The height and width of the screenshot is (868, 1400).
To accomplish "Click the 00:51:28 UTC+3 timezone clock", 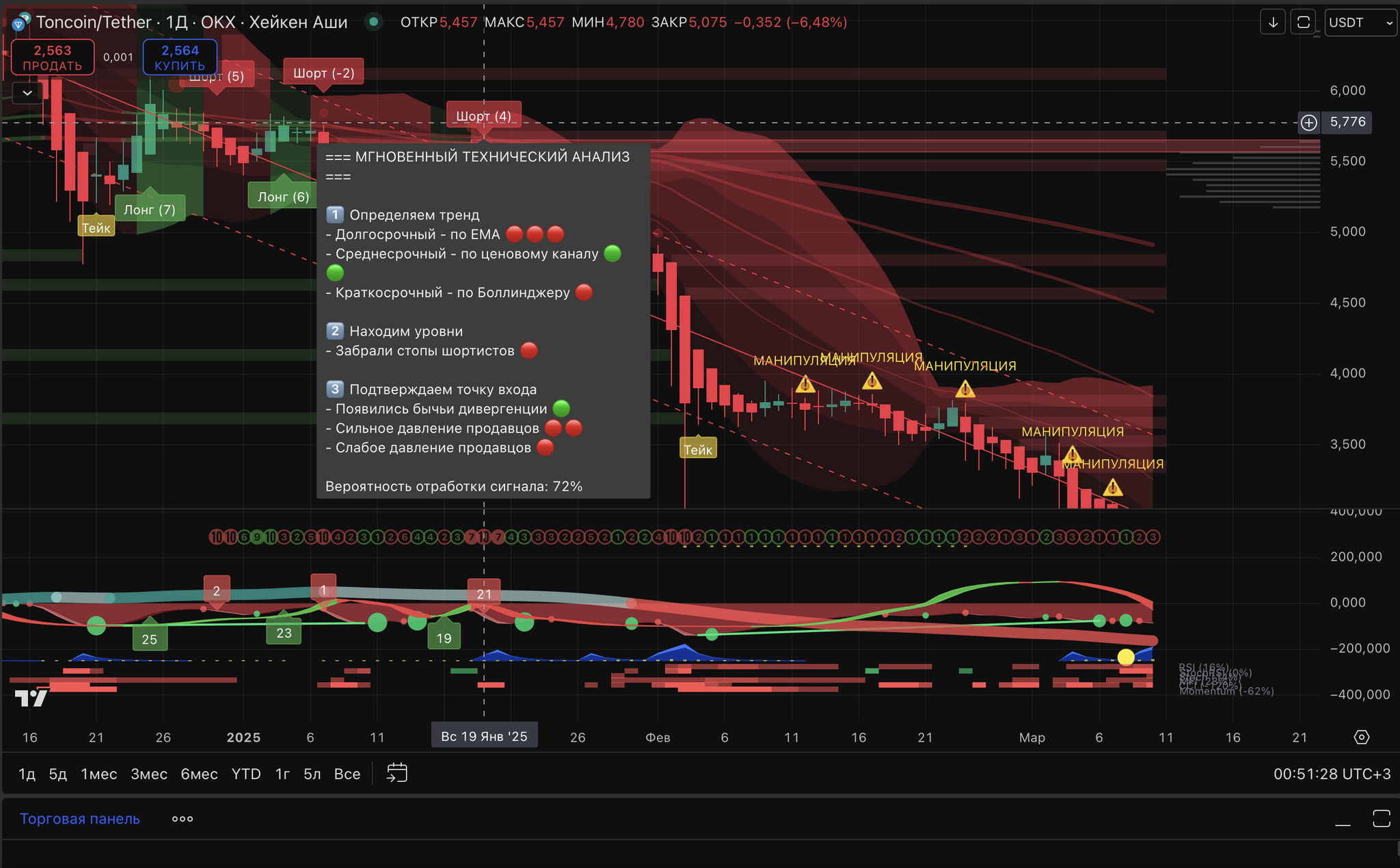I will click(1332, 774).
